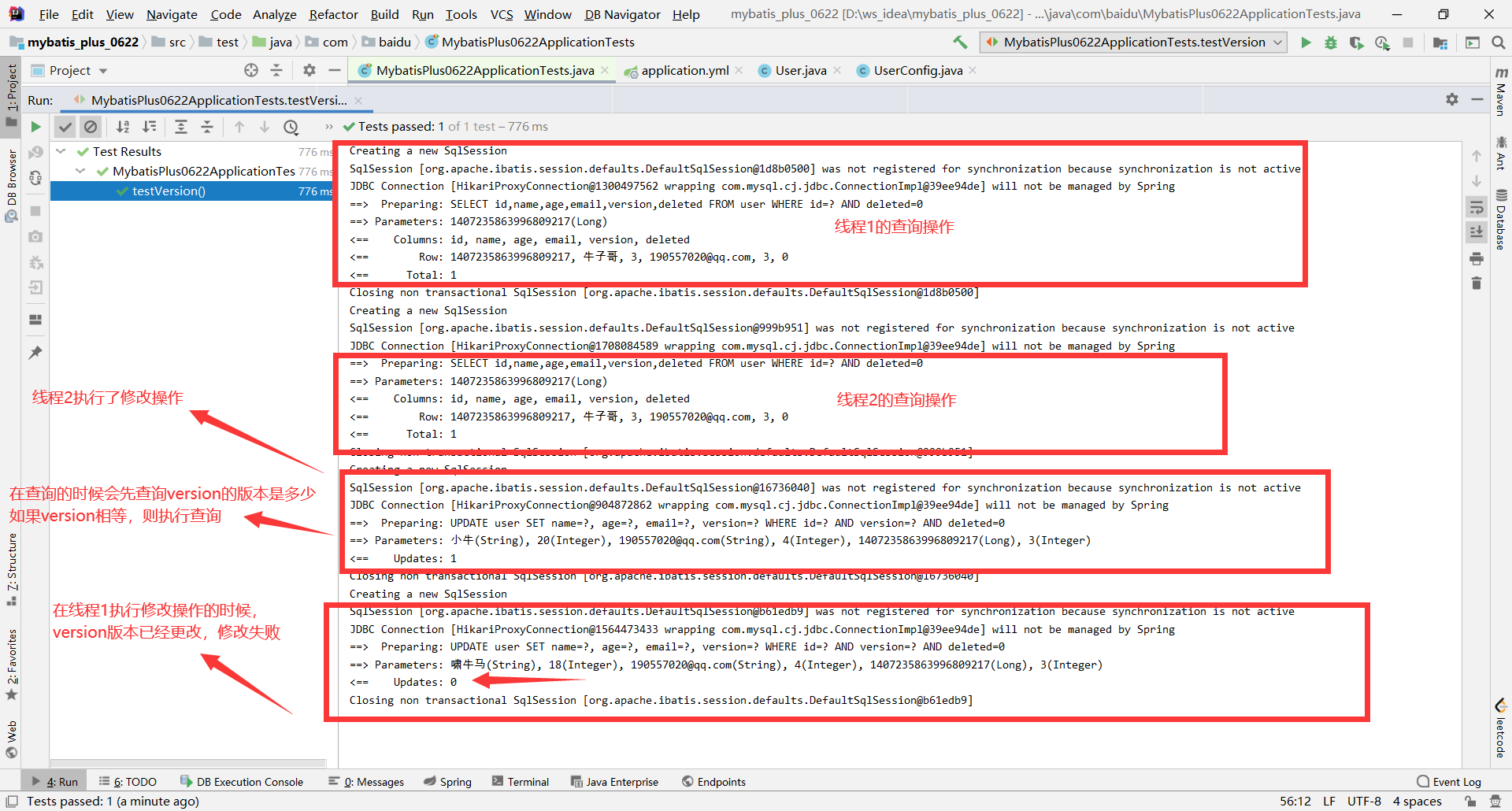The width and height of the screenshot is (1512, 811).
Task: Click 4 spaces indent setting
Action: [1417, 802]
